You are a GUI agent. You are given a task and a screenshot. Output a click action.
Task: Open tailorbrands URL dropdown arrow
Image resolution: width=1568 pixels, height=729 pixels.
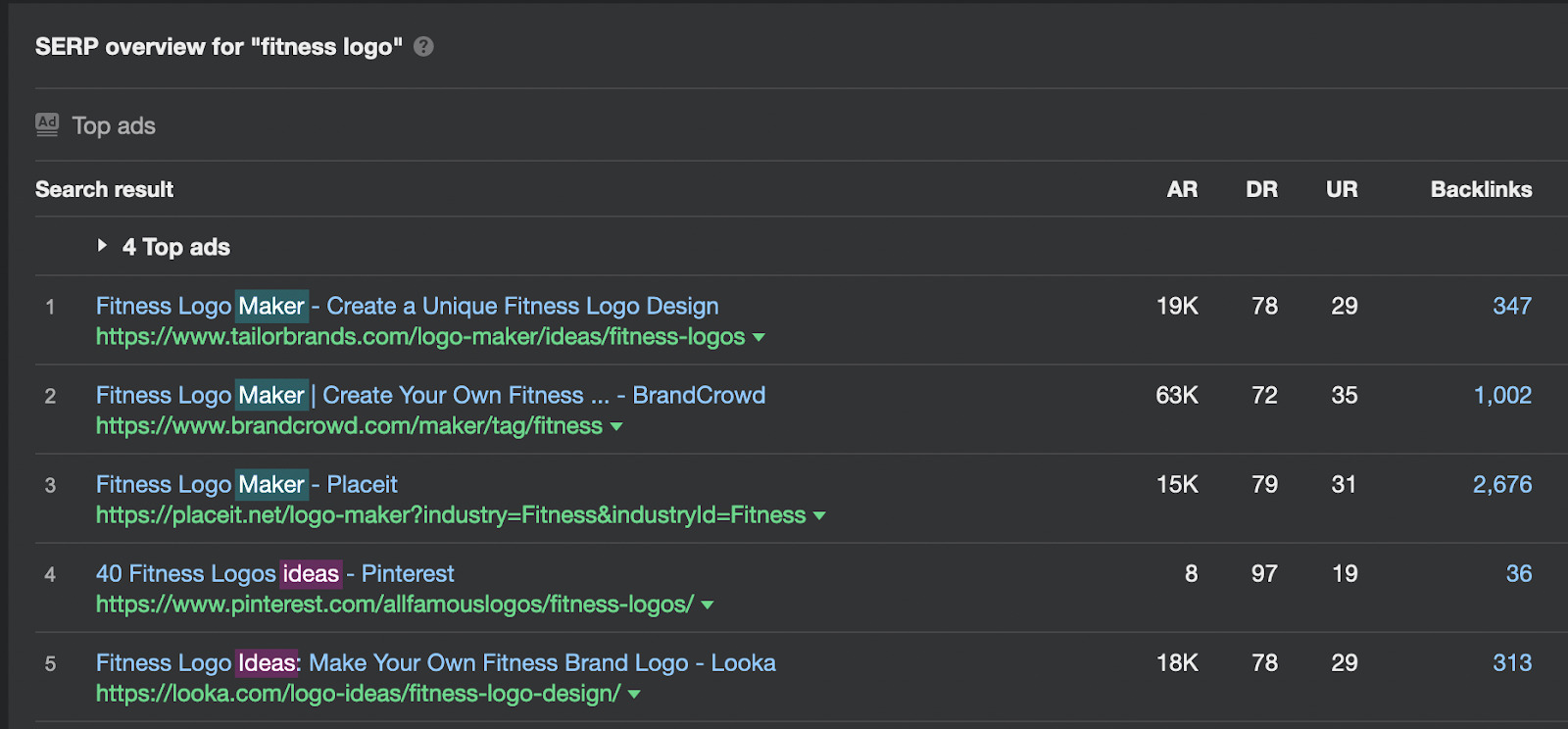[x=759, y=338]
